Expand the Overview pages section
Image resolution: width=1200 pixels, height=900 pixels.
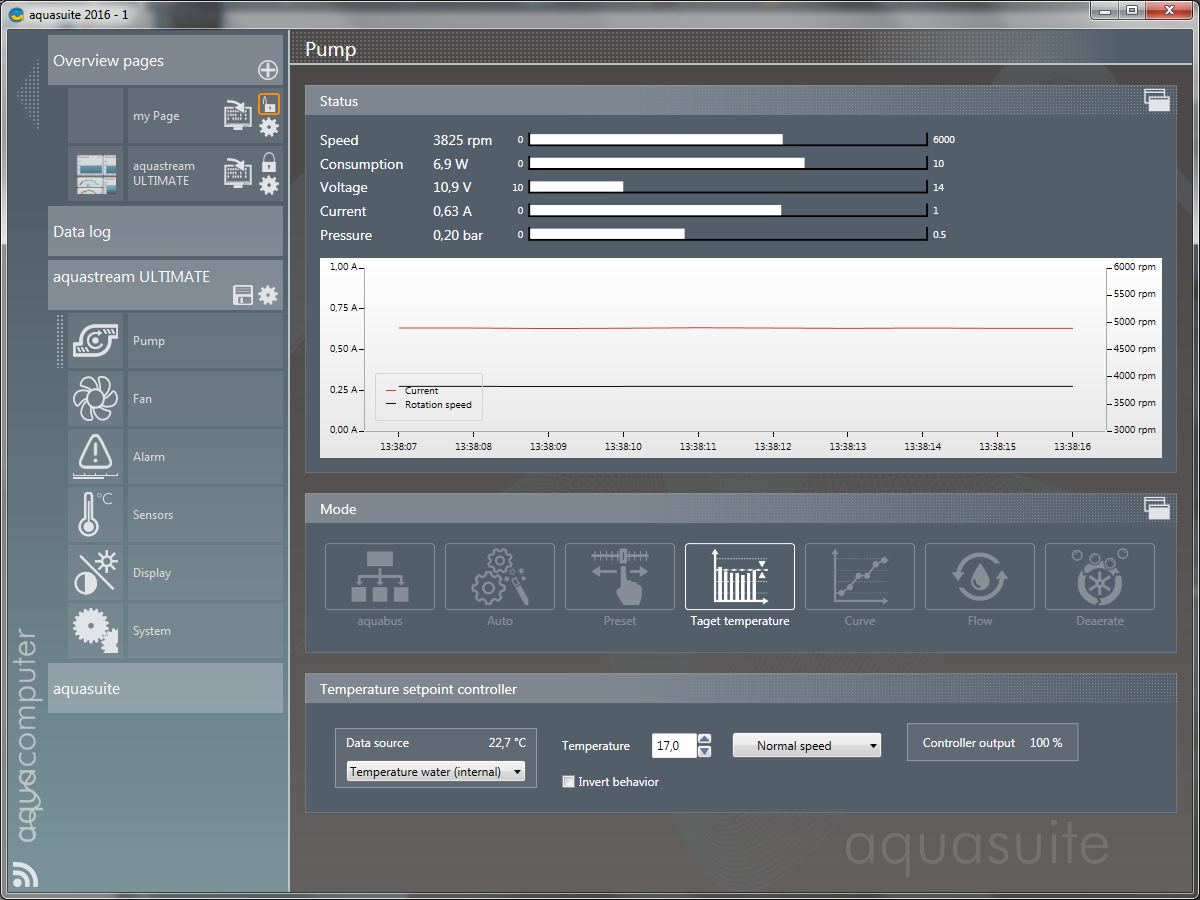click(166, 61)
